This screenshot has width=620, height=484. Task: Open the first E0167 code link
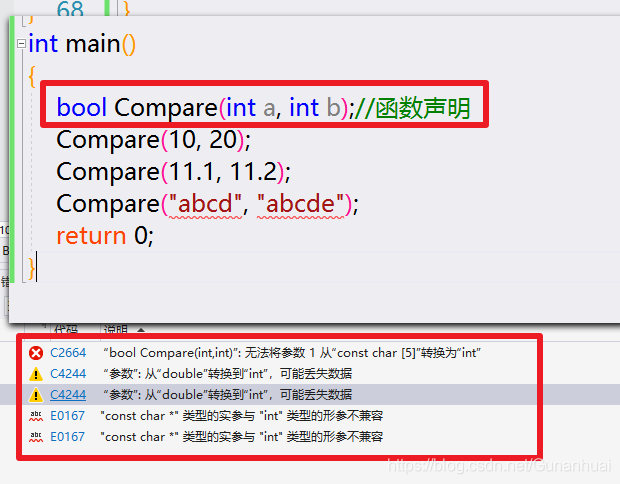pos(68,416)
